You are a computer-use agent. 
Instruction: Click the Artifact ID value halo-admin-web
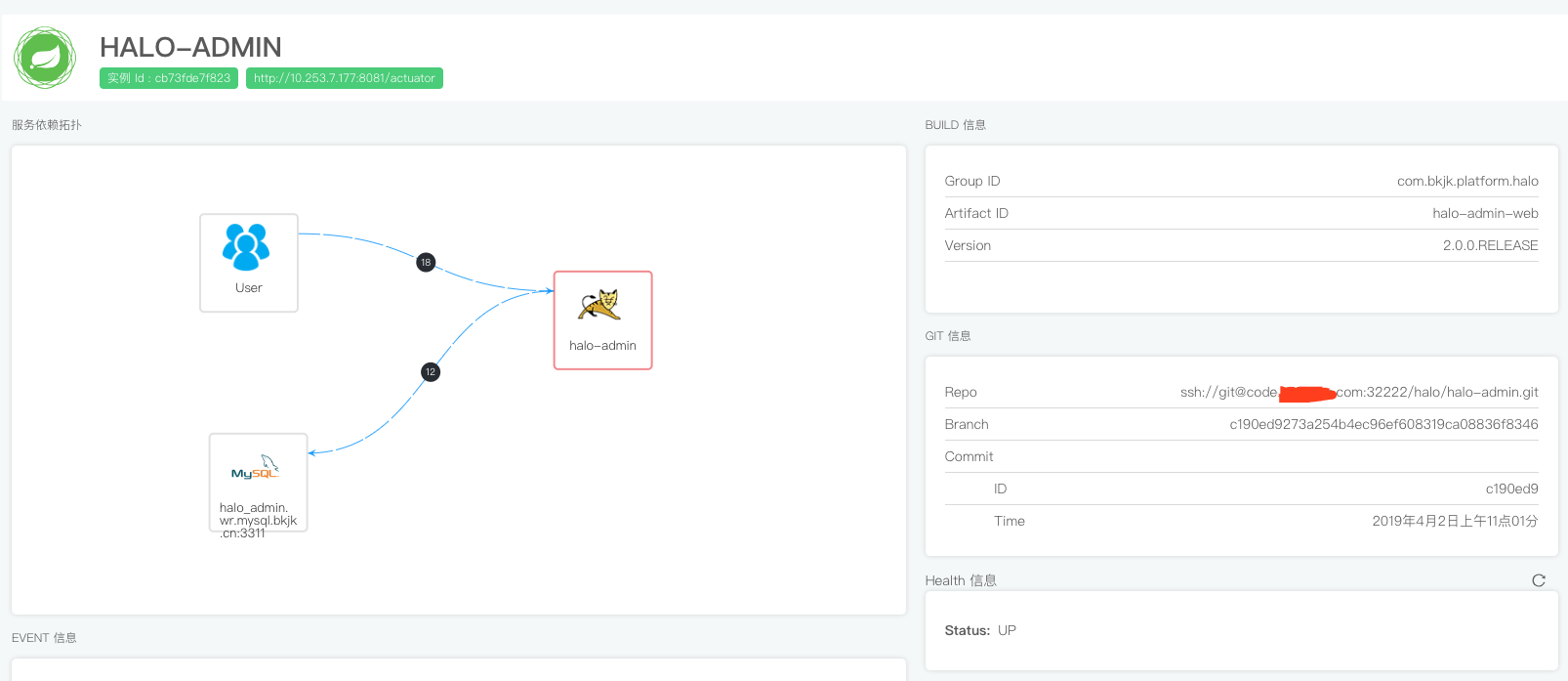pos(1485,213)
